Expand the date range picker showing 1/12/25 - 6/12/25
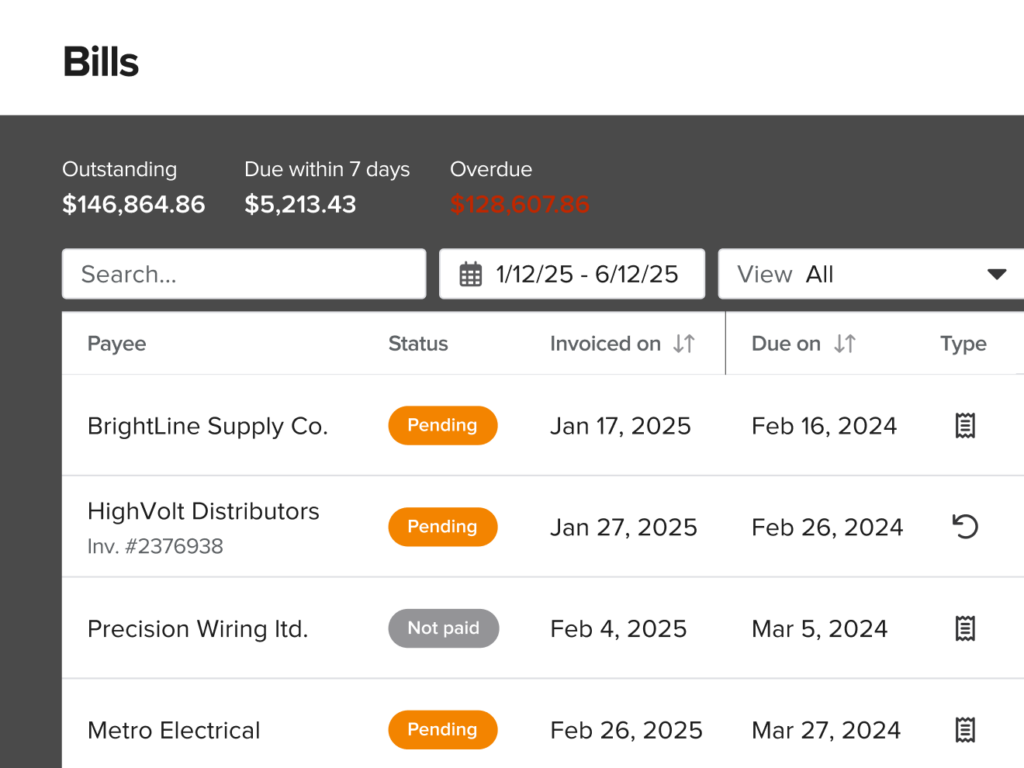This screenshot has width=1024, height=768. click(x=572, y=273)
